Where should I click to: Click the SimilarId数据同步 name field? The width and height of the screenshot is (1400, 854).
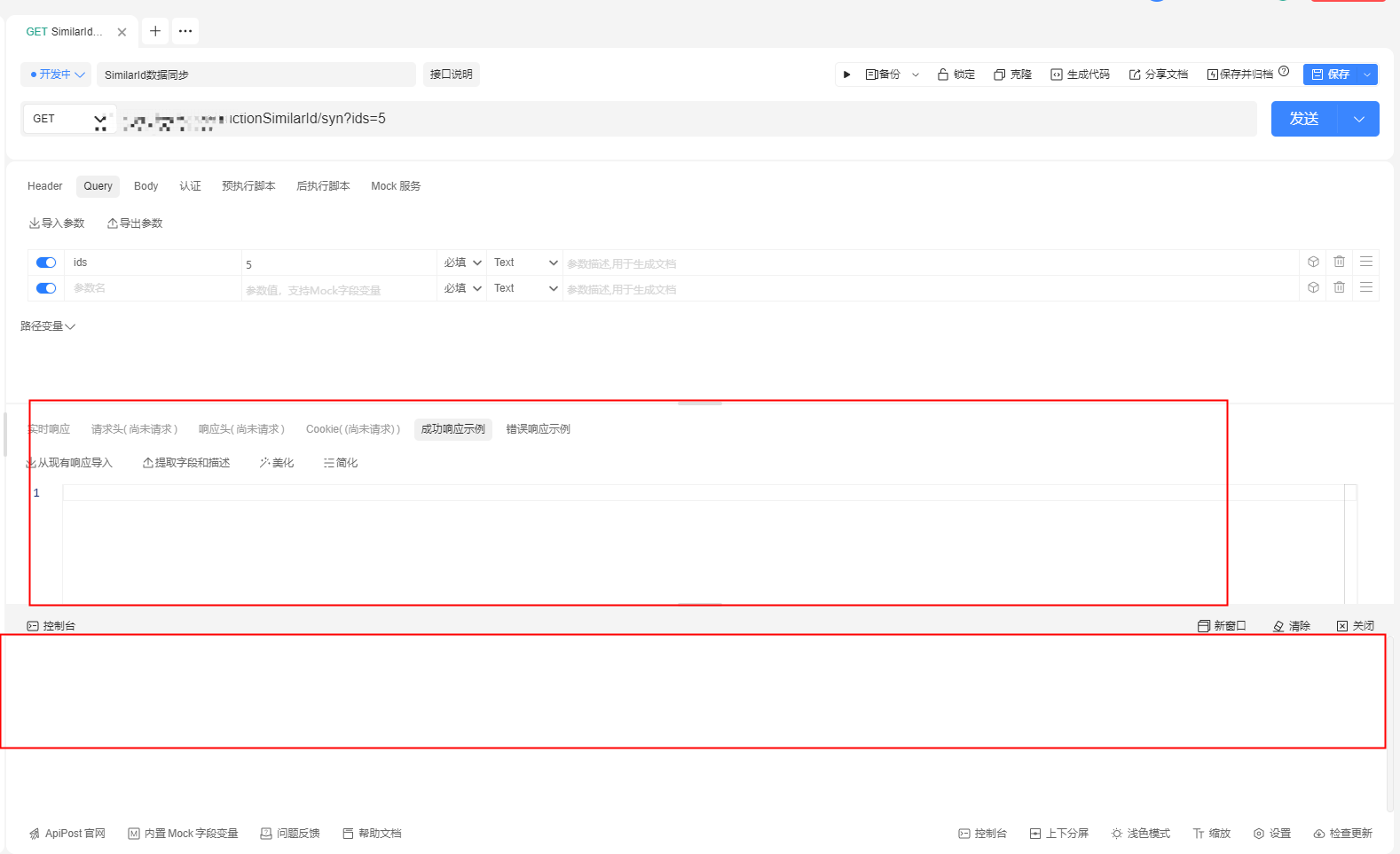tap(256, 74)
